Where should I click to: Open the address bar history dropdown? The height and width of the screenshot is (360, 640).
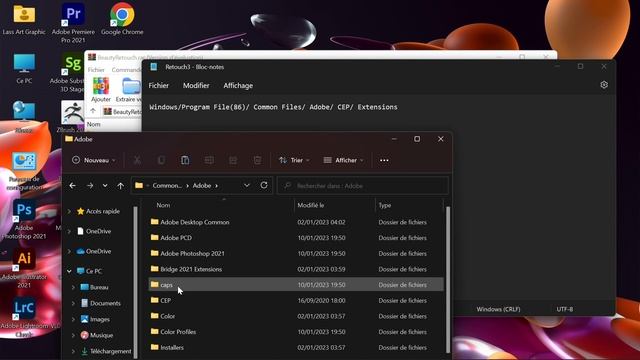(x=247, y=185)
